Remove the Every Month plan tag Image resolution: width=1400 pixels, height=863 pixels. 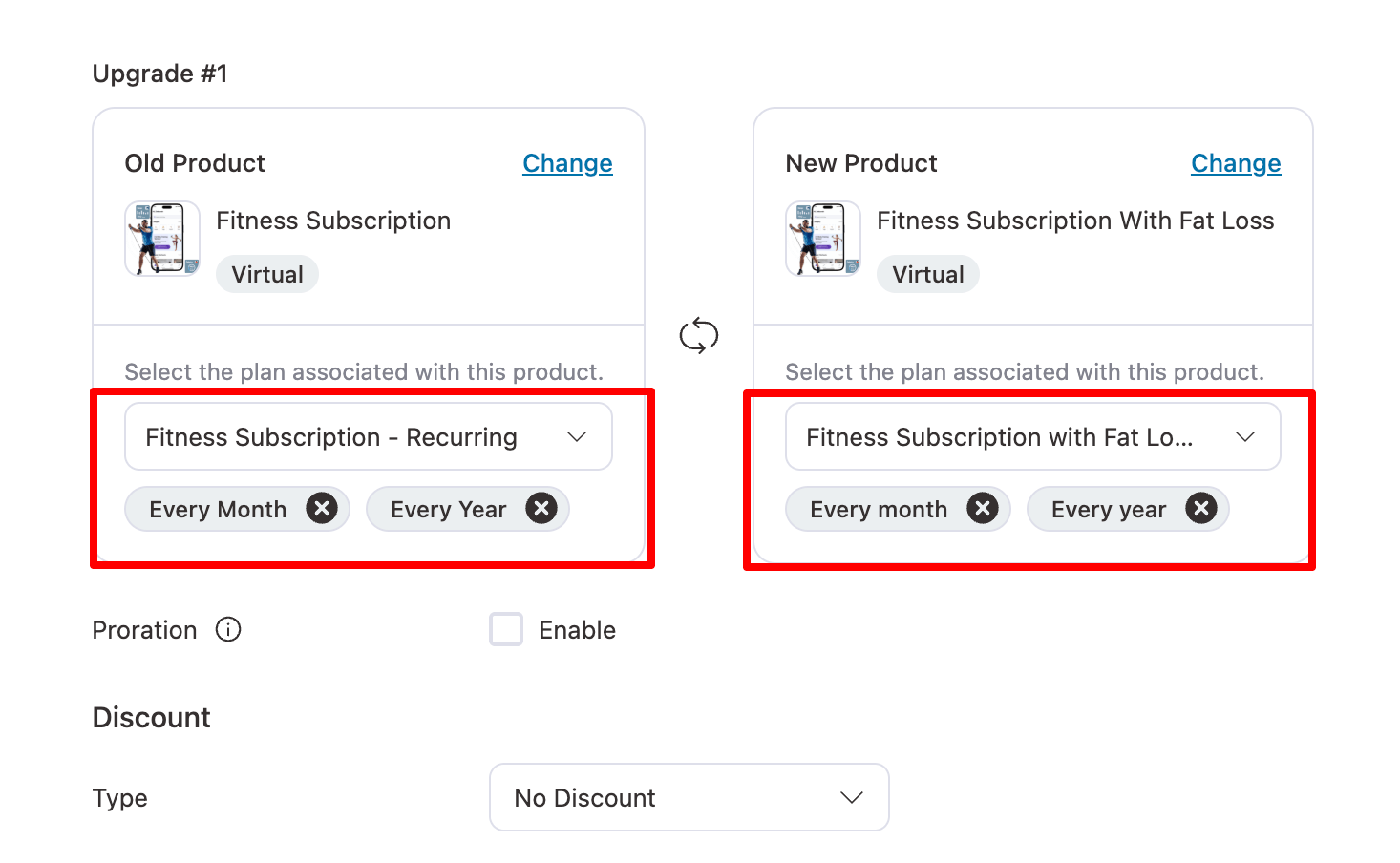pyautogui.click(x=321, y=509)
